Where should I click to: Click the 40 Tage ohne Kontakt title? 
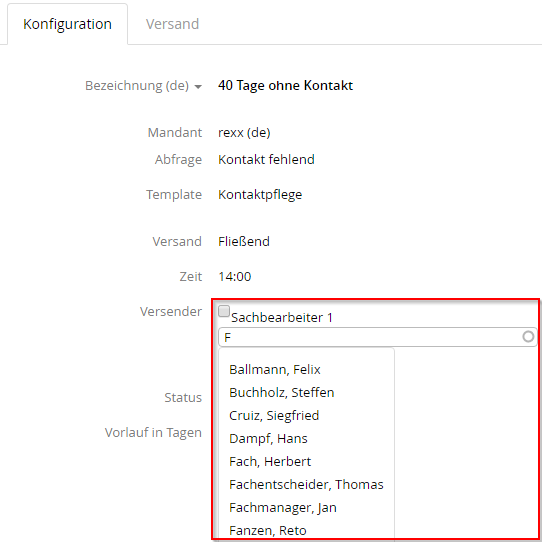pyautogui.click(x=286, y=85)
